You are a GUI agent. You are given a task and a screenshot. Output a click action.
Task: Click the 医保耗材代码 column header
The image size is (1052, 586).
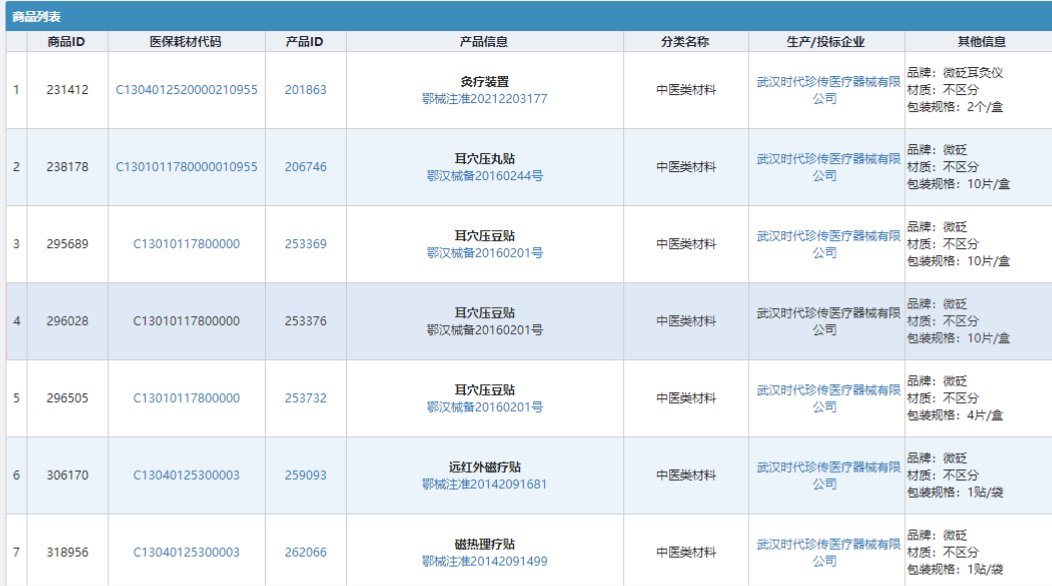coord(185,42)
